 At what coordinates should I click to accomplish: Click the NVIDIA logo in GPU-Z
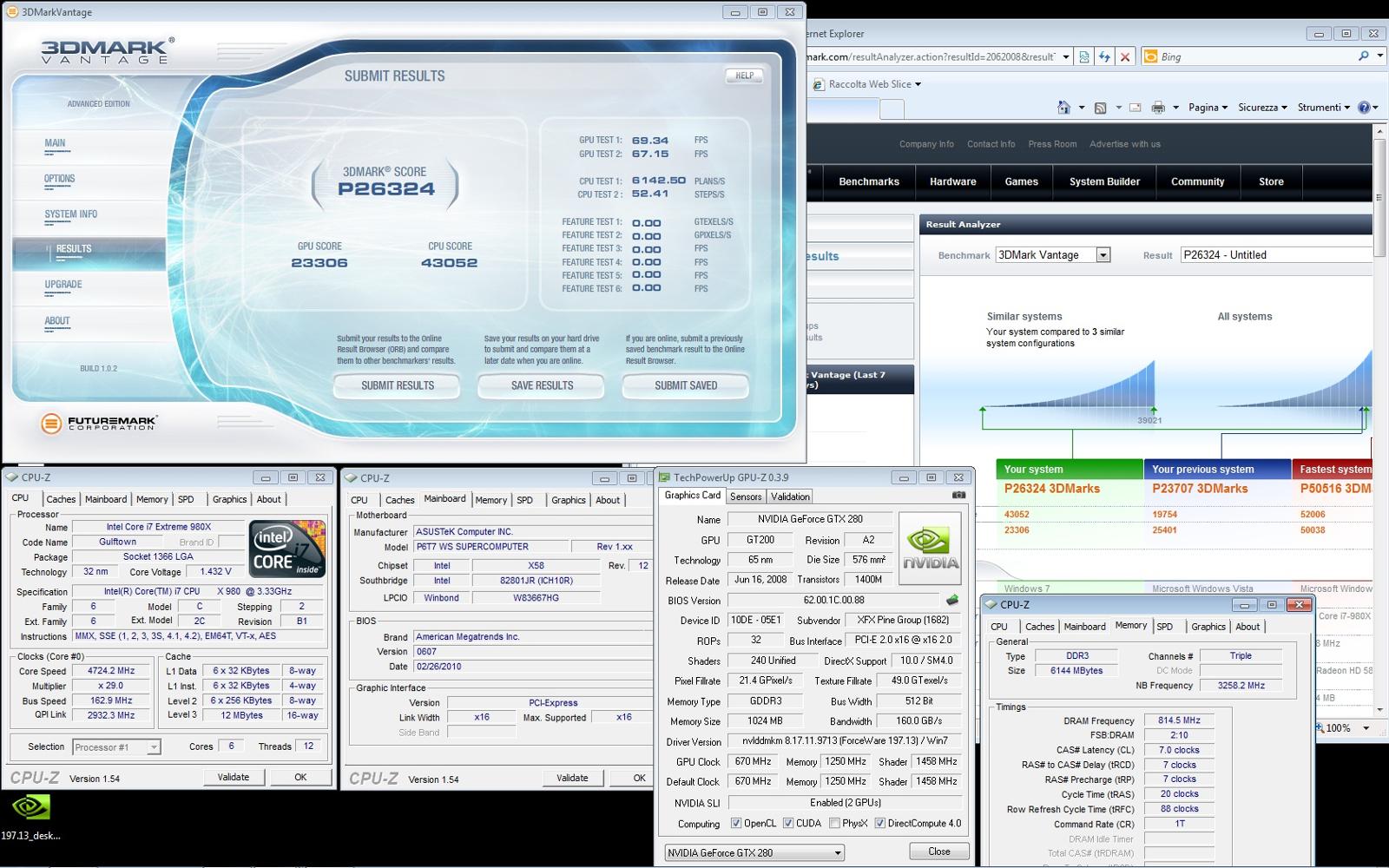(x=931, y=548)
